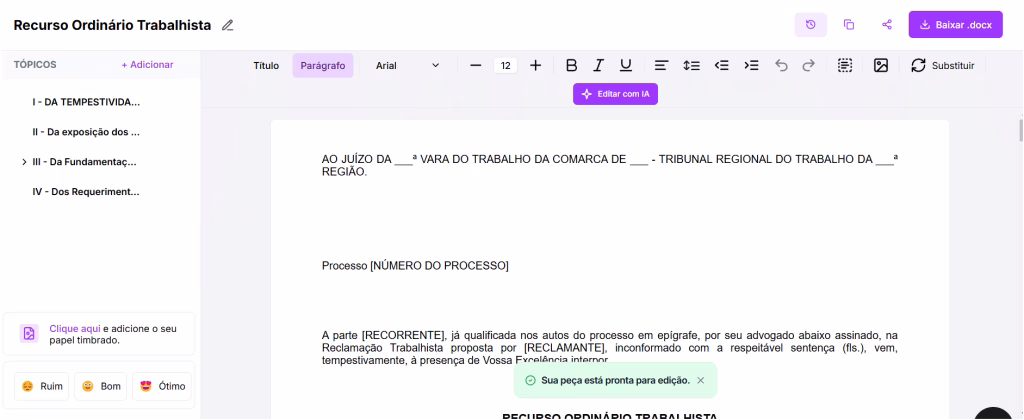
Task: Open the Substituir replace tool
Action: 943,65
